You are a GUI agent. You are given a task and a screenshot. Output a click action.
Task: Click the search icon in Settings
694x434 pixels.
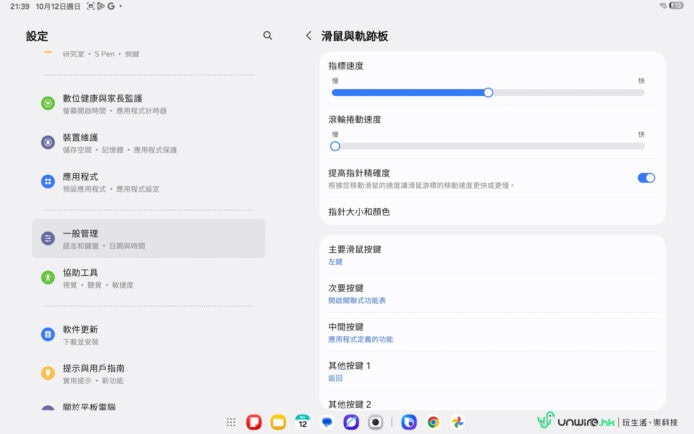[x=267, y=36]
